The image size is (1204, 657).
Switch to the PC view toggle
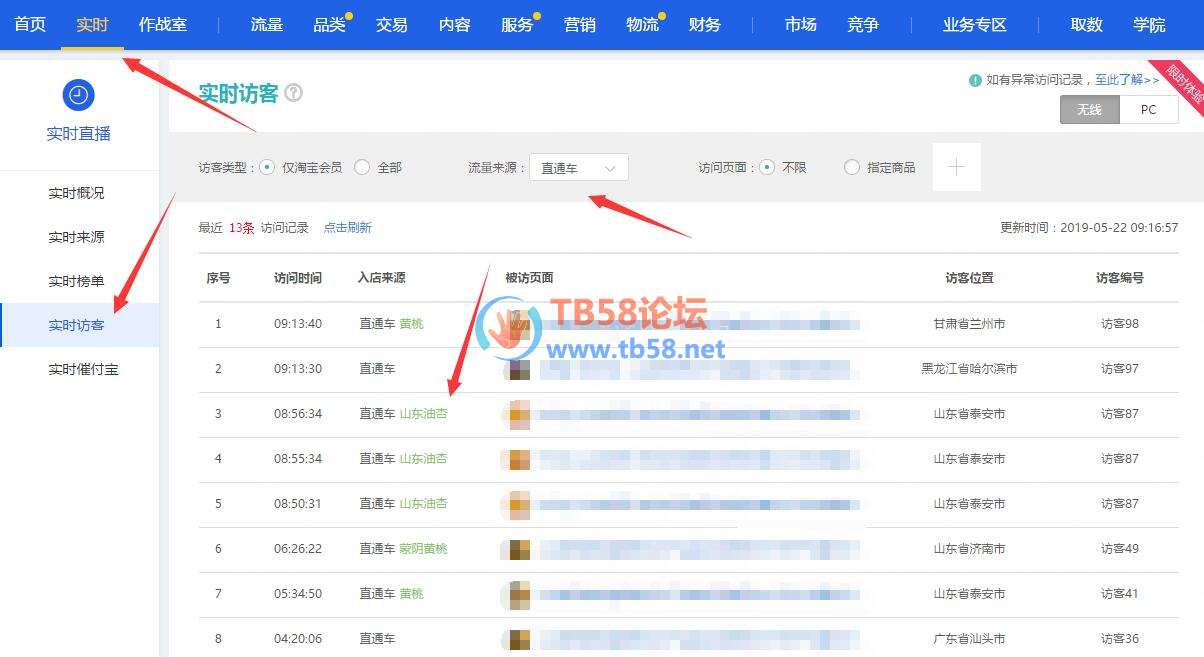(1148, 110)
